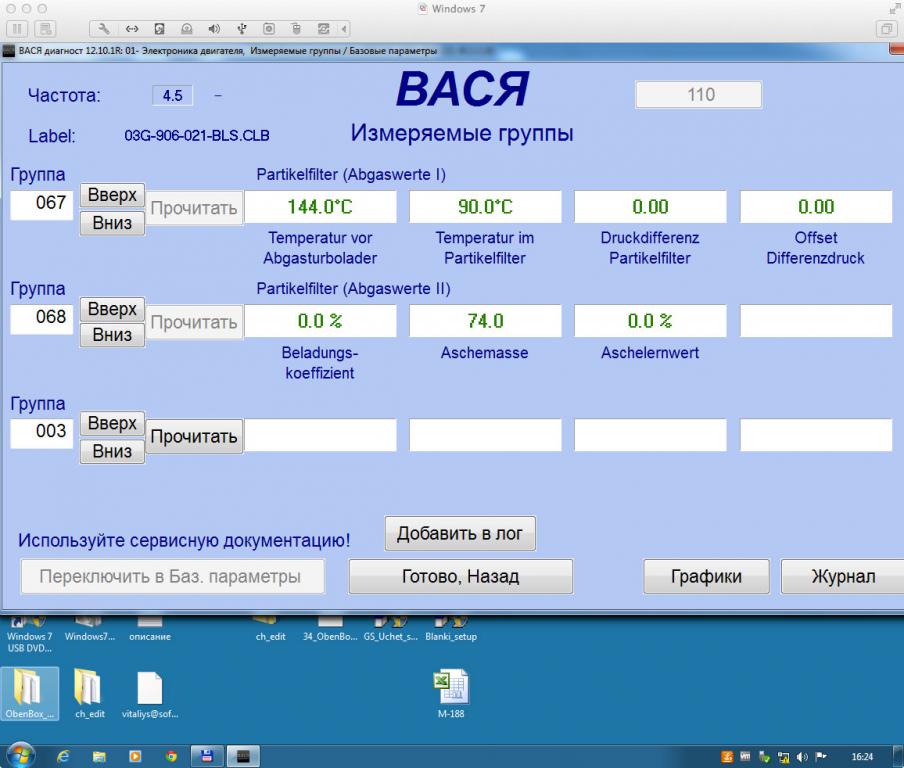Click the Готово, Назад button
This screenshot has width=904, height=768.
461,576
